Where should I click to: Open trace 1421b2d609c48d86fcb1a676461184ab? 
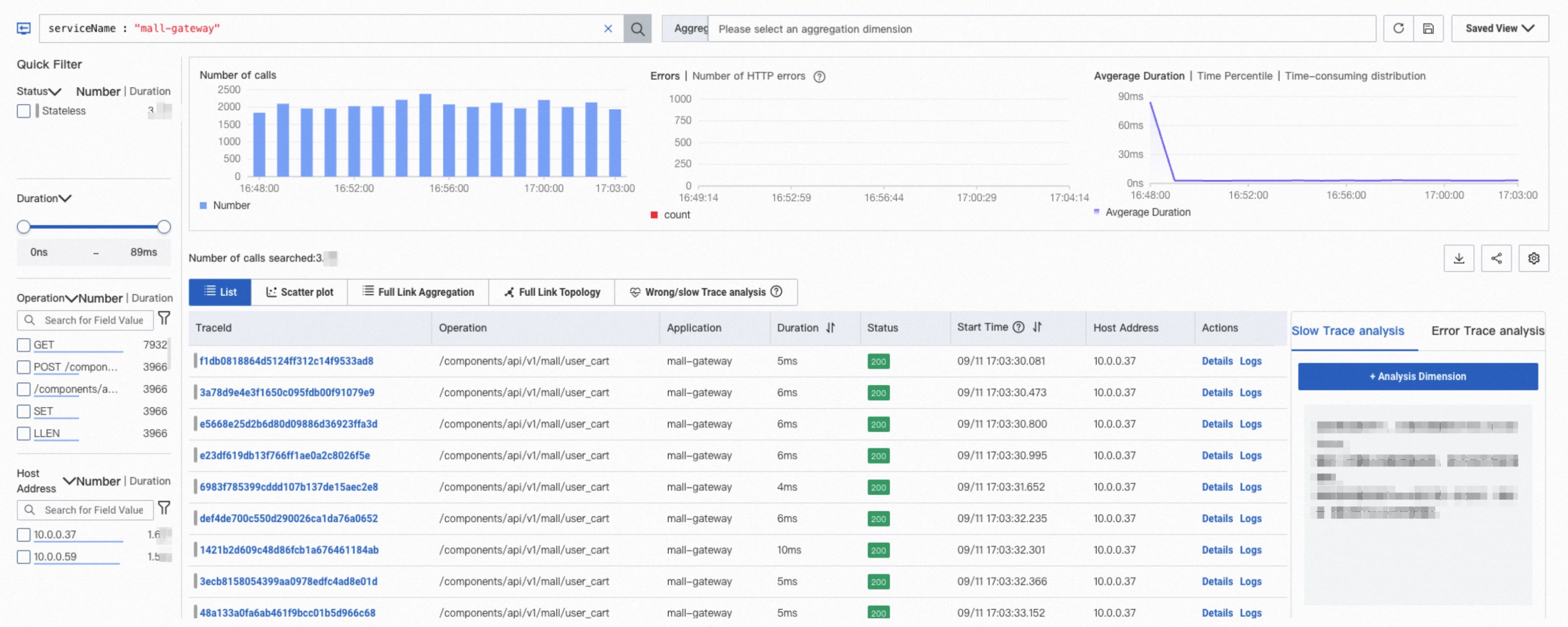[289, 550]
